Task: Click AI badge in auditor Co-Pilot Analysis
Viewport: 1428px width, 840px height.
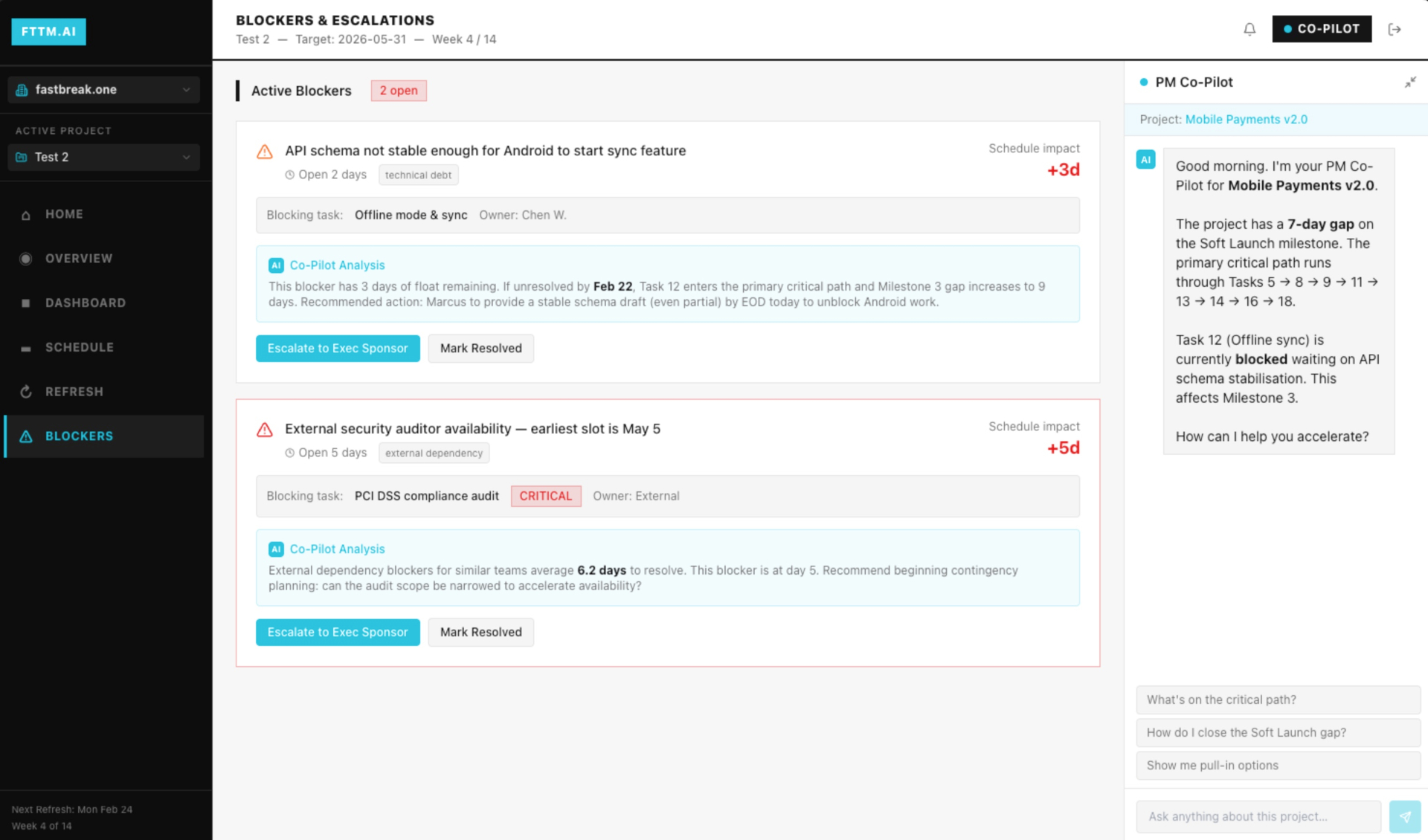Action: 276,549
